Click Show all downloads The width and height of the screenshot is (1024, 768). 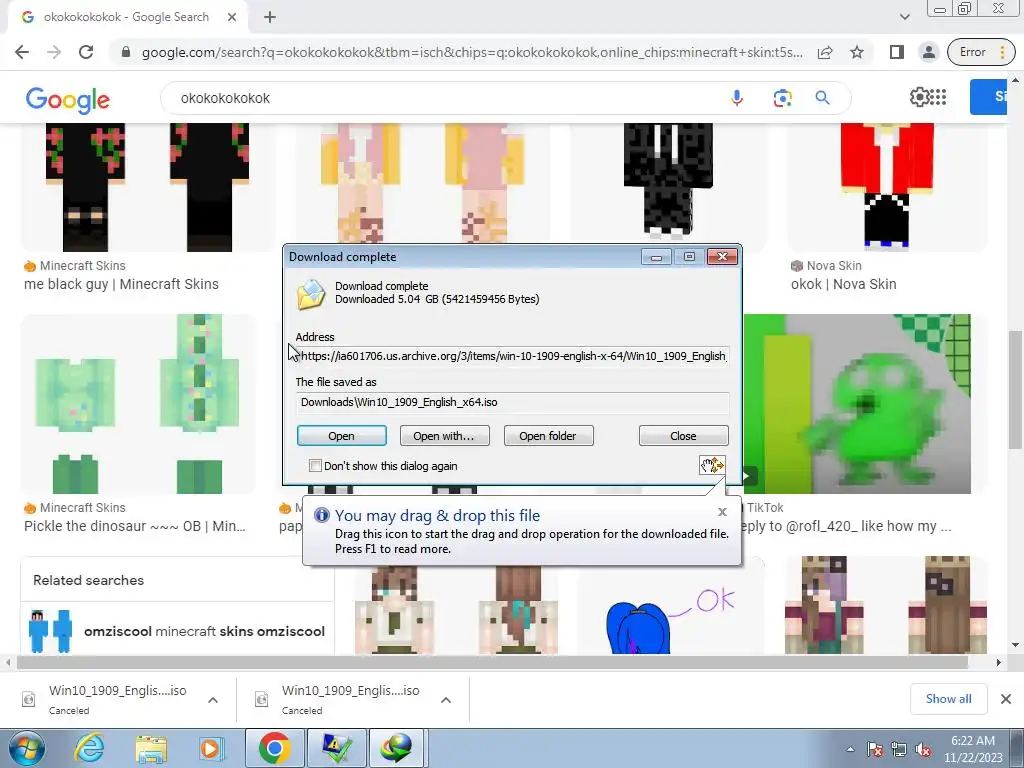pos(948,699)
